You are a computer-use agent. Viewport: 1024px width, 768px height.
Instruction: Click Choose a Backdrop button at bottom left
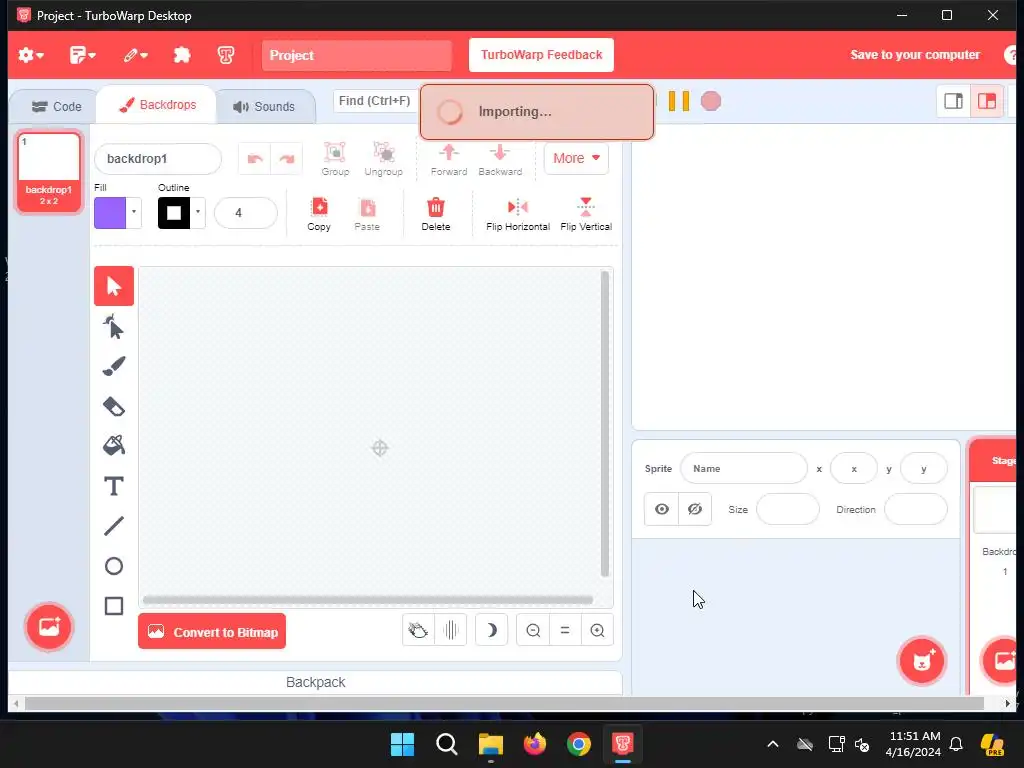(49, 627)
